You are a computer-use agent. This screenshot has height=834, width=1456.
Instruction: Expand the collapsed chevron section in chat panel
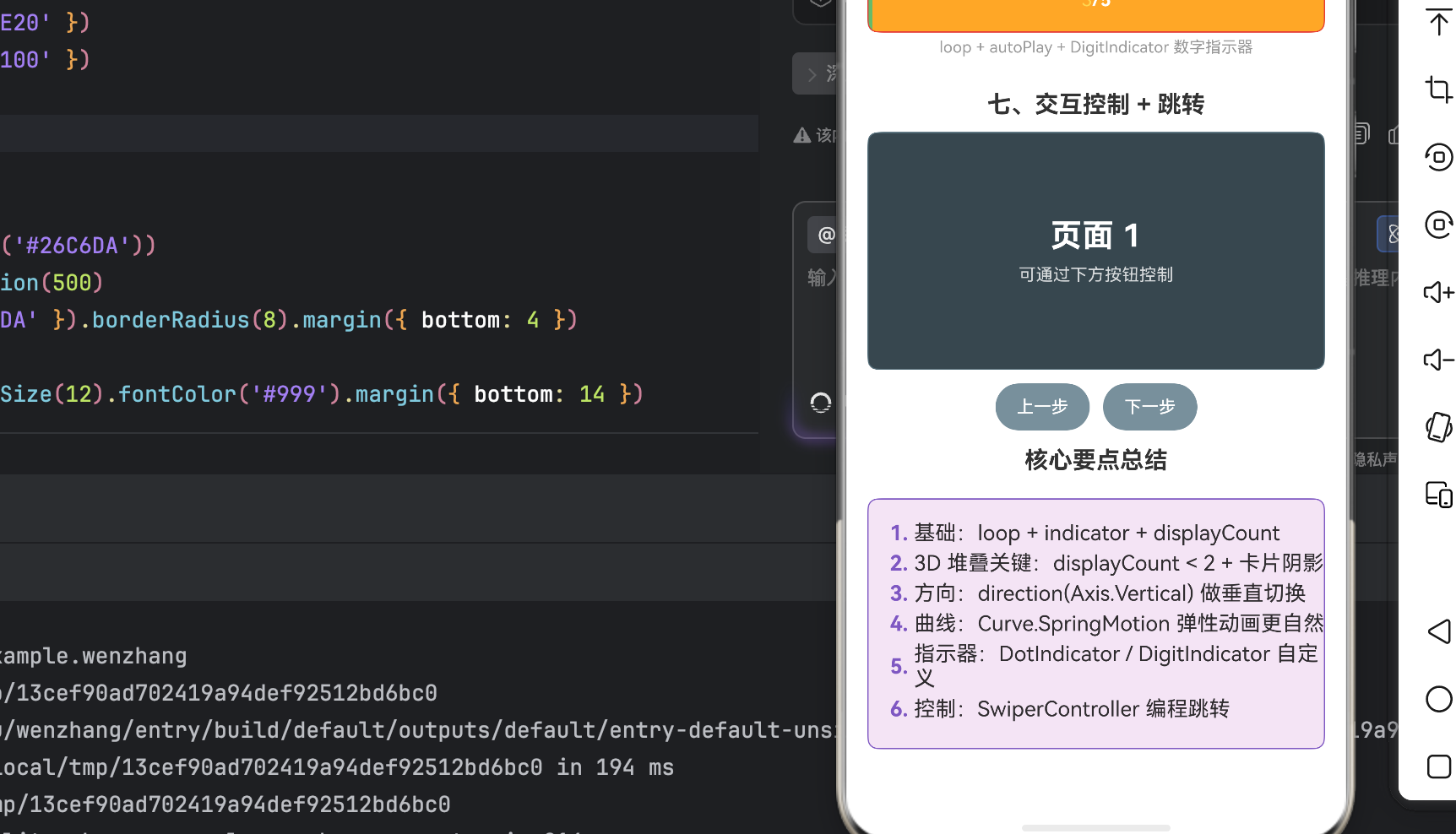coord(812,74)
